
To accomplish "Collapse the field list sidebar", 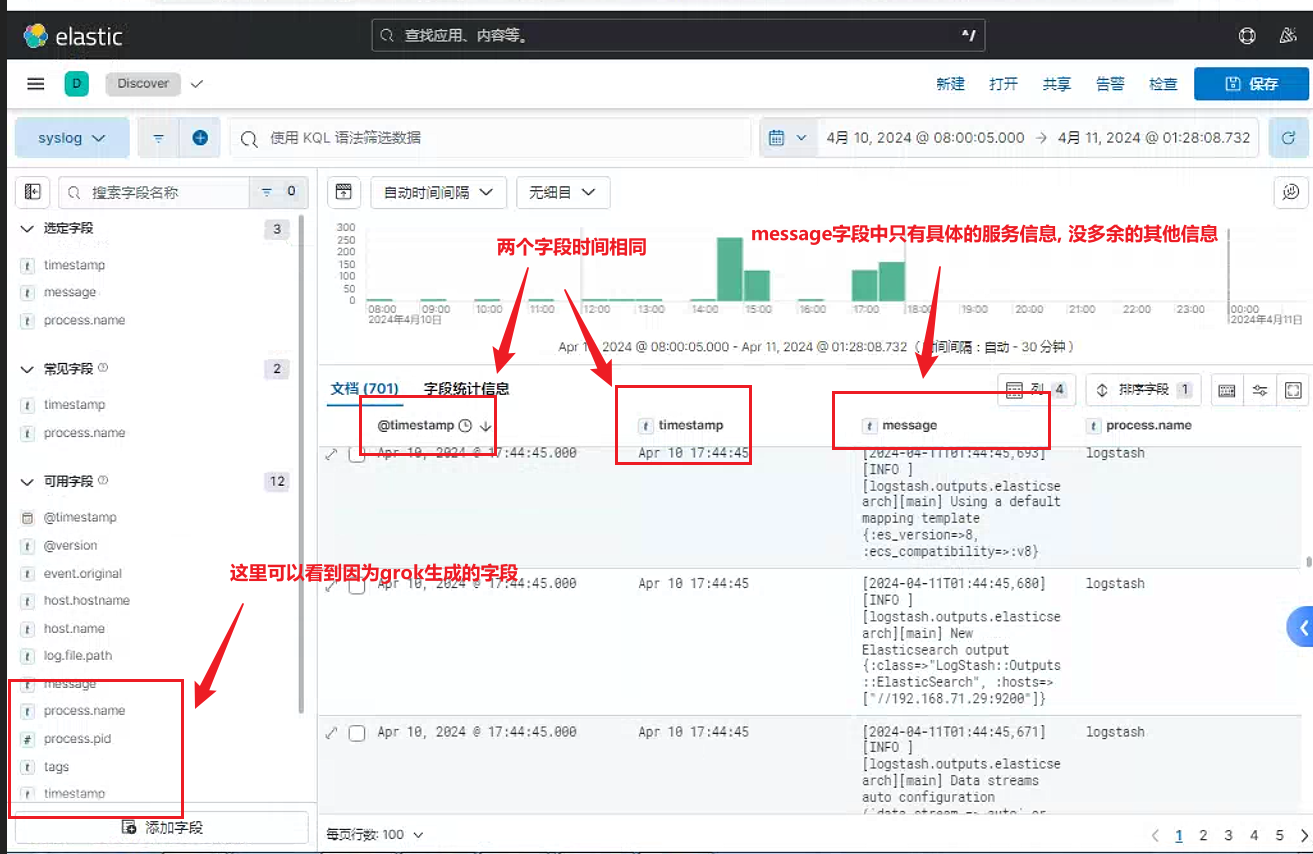I will 33,192.
